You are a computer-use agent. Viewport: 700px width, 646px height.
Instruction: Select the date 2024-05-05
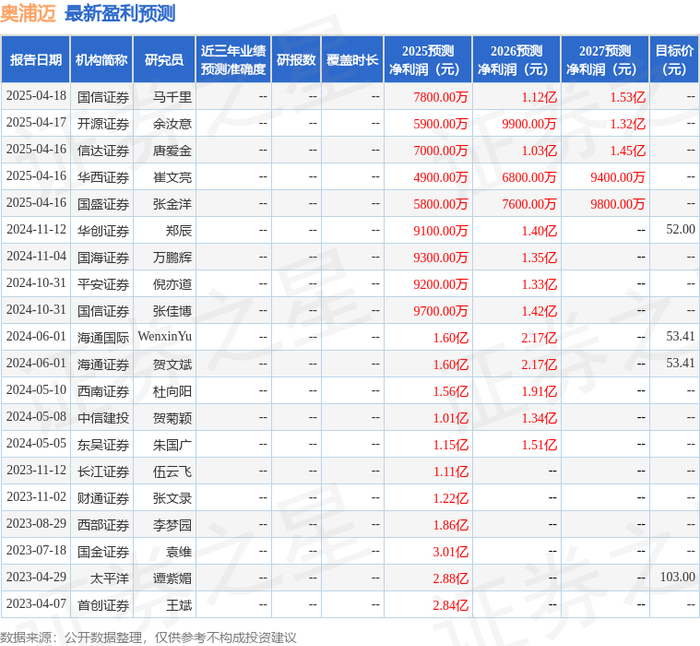tap(36, 444)
